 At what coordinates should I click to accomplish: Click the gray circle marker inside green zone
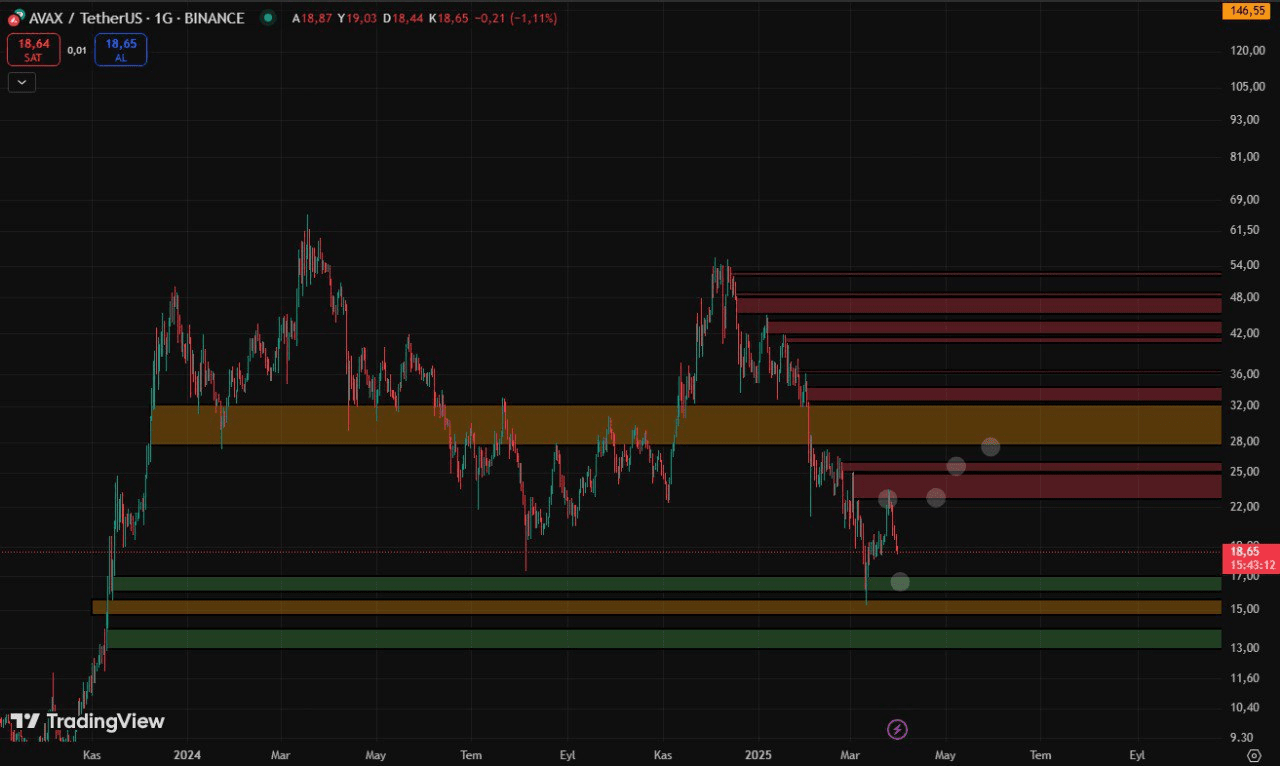pos(899,581)
